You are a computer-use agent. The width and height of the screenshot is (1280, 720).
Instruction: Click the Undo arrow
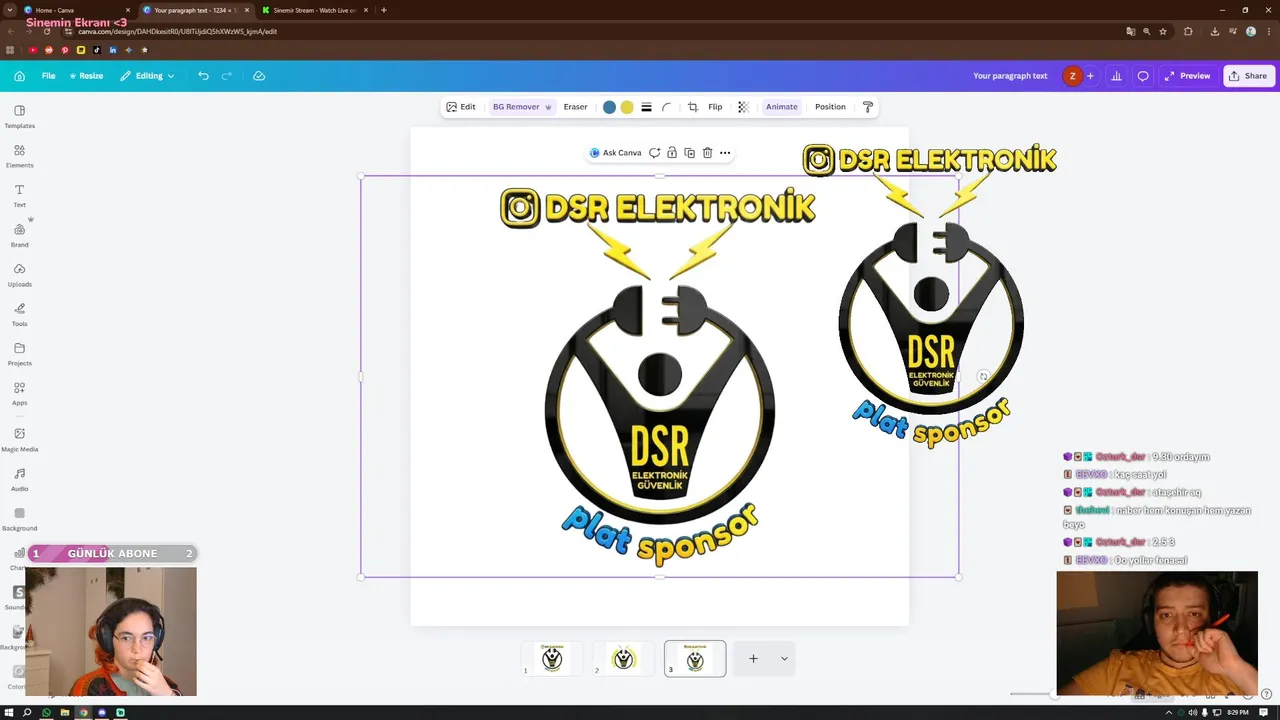click(x=203, y=76)
